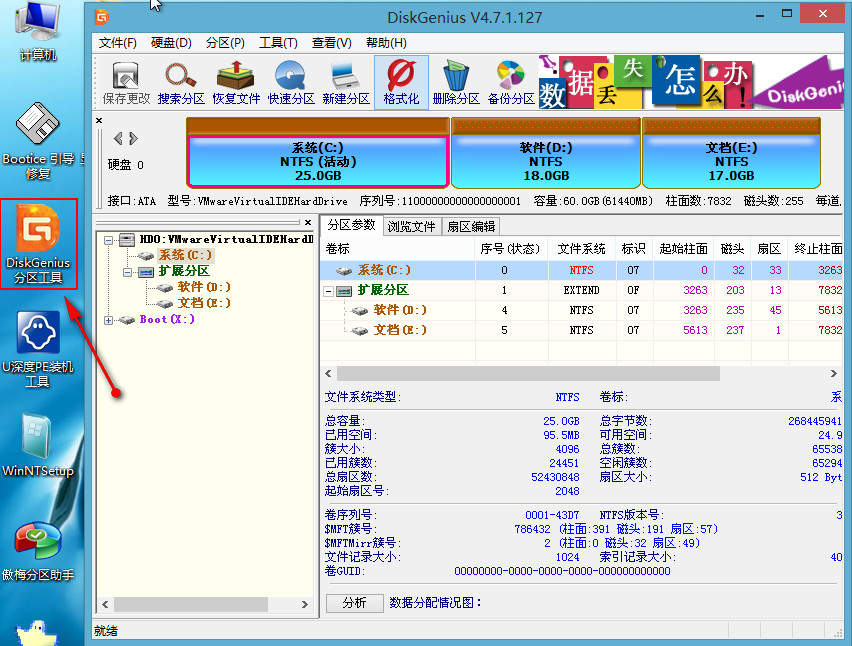Open the 帮助(H) menu

pos(386,43)
